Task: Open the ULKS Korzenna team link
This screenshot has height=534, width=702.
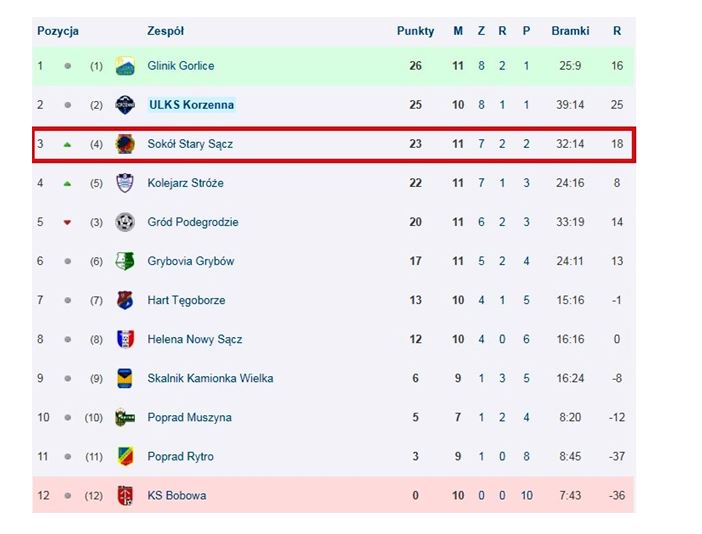Action: click(x=191, y=105)
